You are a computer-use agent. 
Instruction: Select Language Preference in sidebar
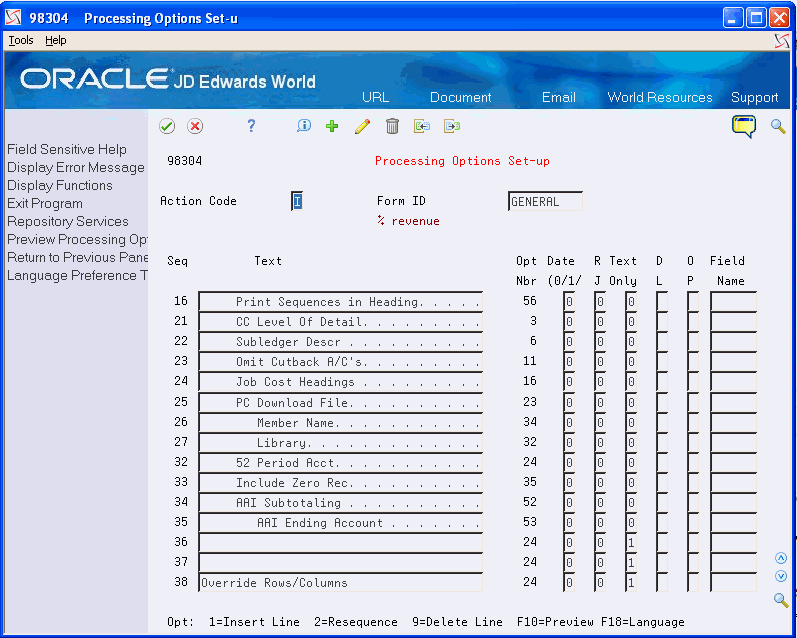[77, 276]
